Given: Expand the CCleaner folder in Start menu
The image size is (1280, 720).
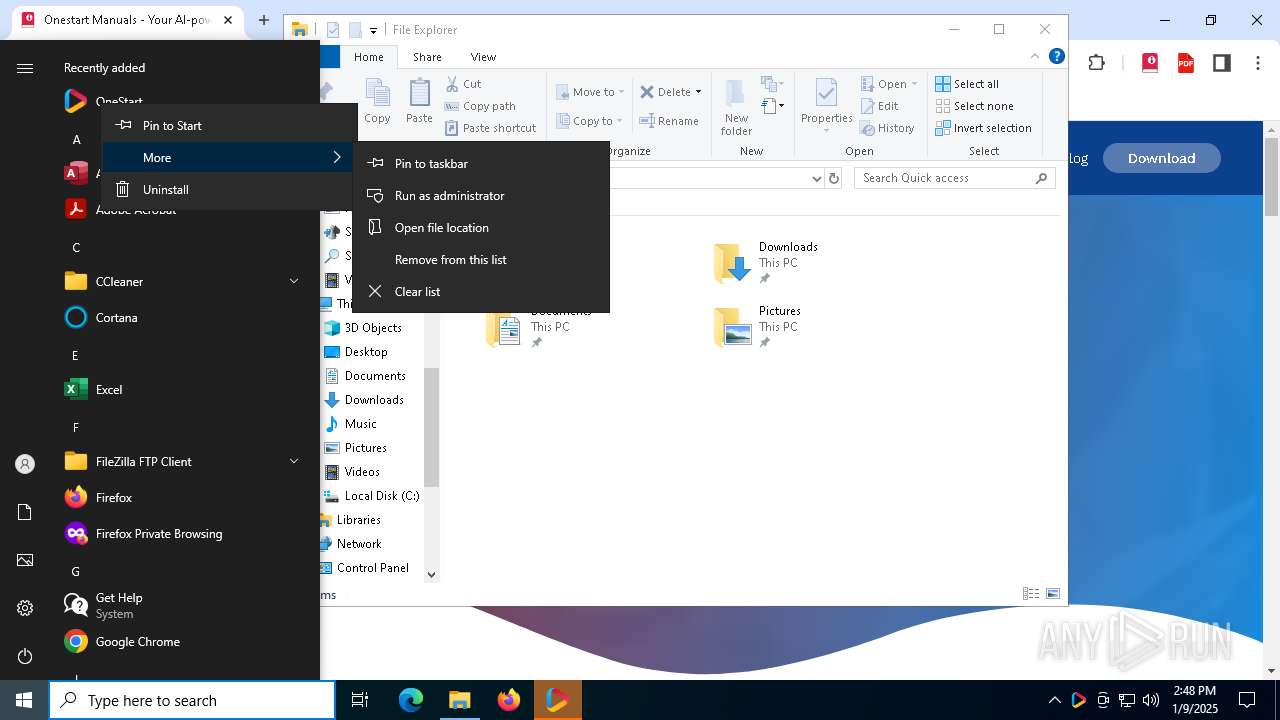Looking at the screenshot, I should pos(294,282).
